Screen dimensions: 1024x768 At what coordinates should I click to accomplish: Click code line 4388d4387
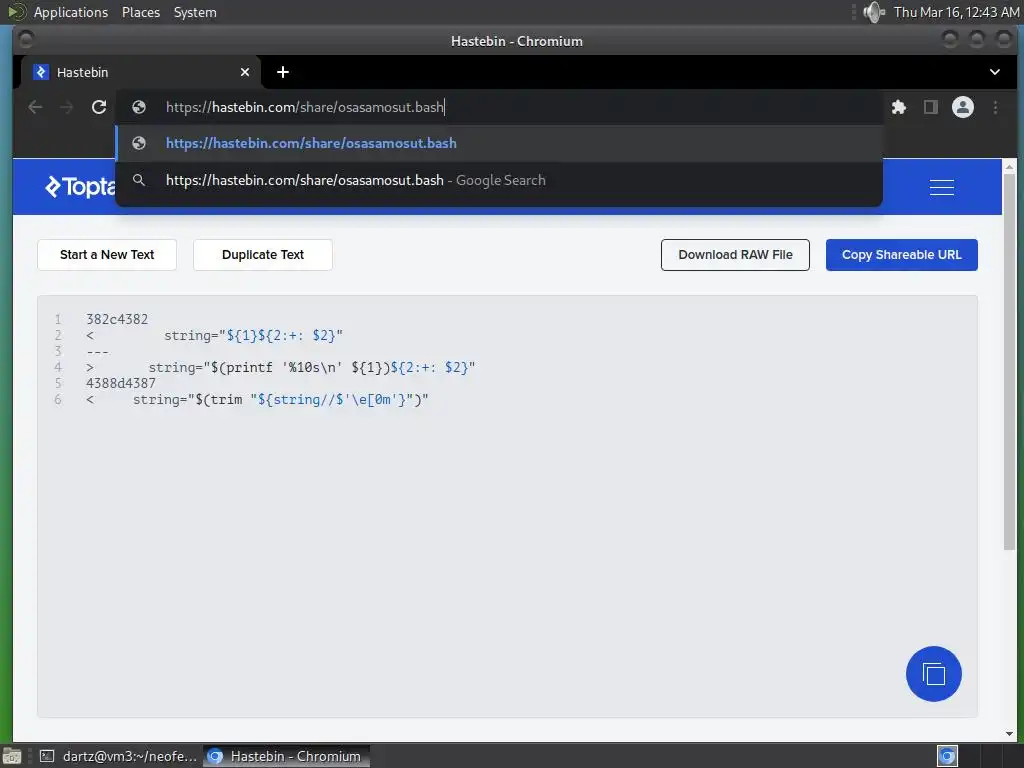pyautogui.click(x=121, y=383)
